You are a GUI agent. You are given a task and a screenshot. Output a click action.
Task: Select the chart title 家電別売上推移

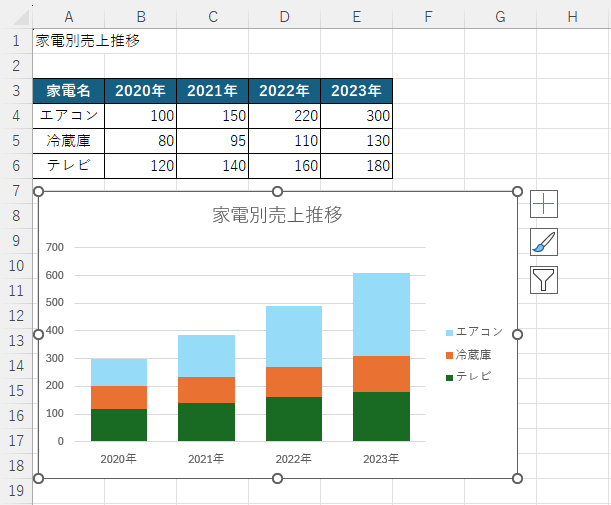277,214
